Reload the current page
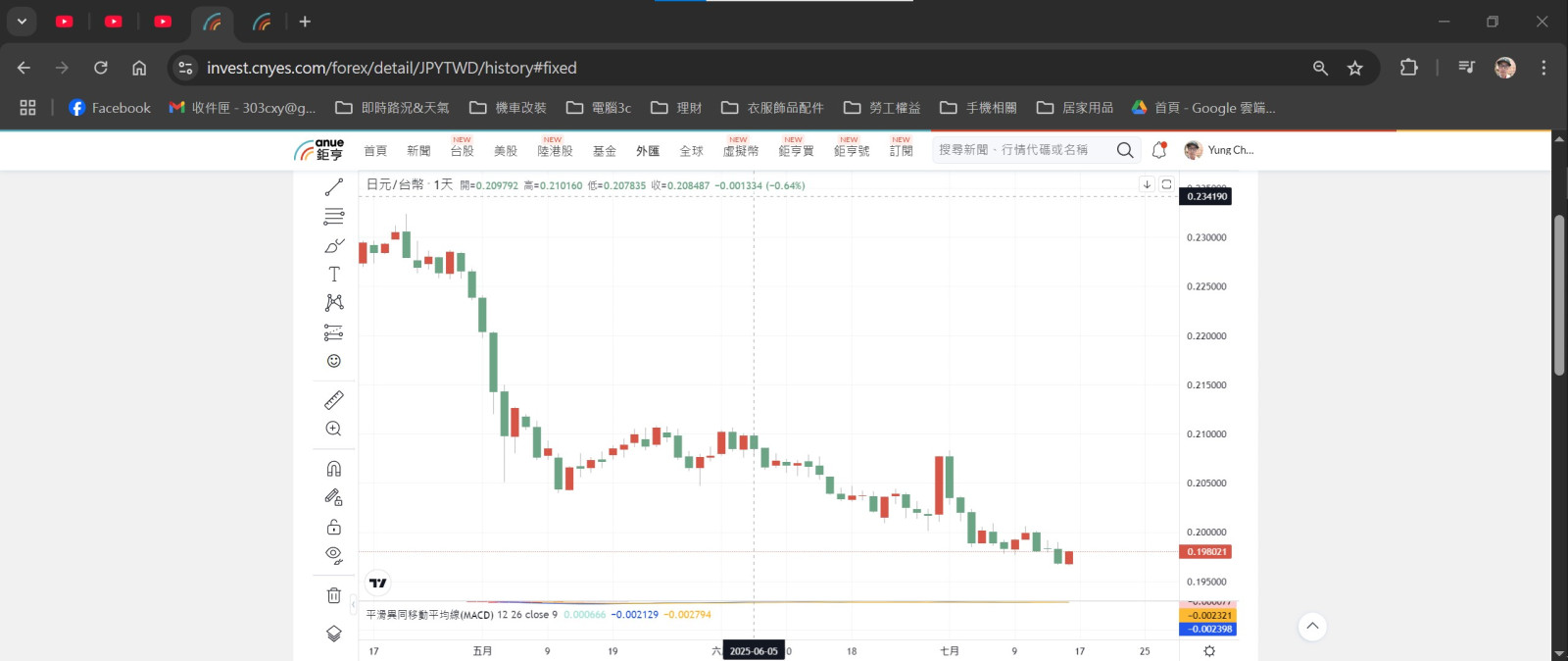 (101, 68)
